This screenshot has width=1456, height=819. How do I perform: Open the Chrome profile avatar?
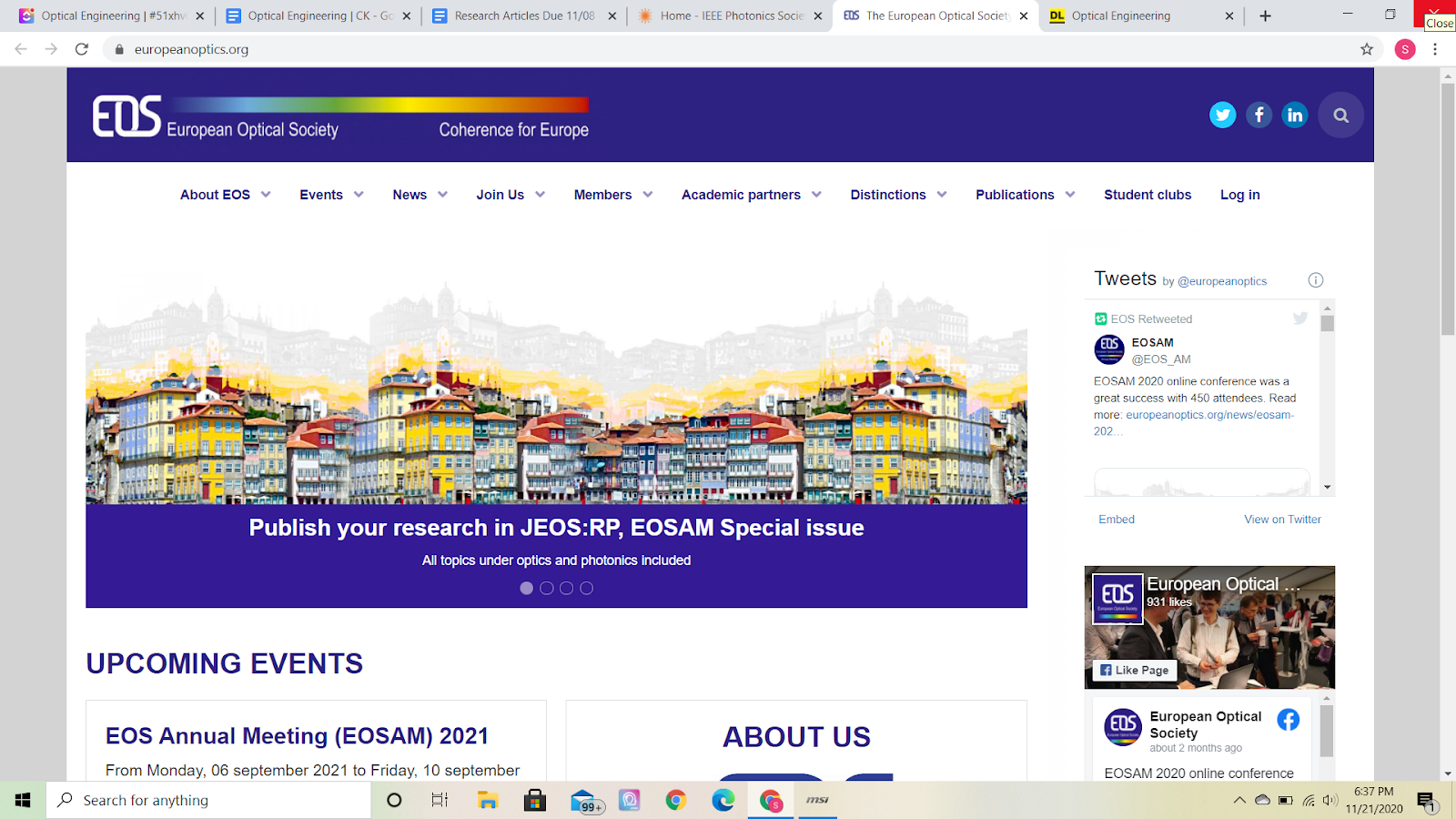[1405, 49]
